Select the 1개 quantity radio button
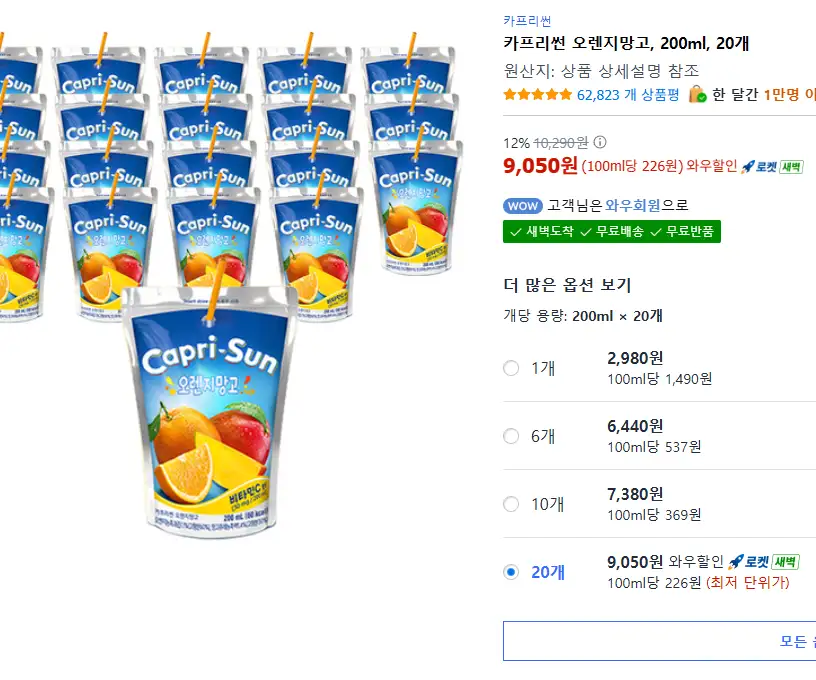 tap(511, 368)
